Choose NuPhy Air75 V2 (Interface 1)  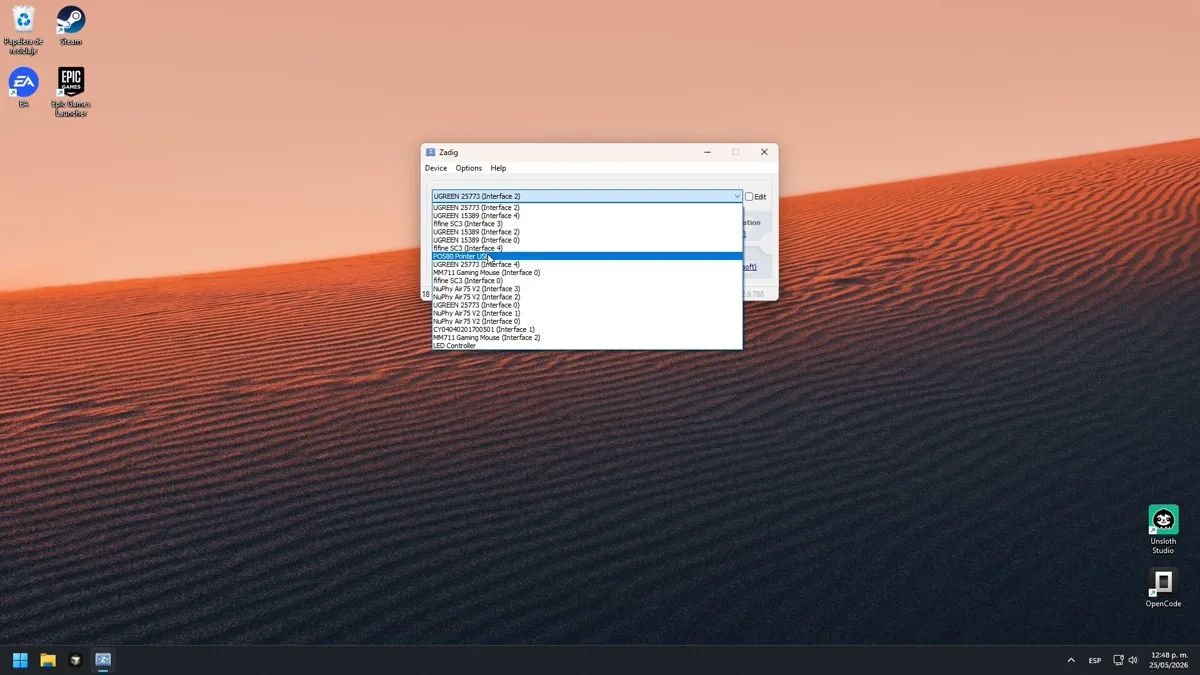[x=587, y=313]
